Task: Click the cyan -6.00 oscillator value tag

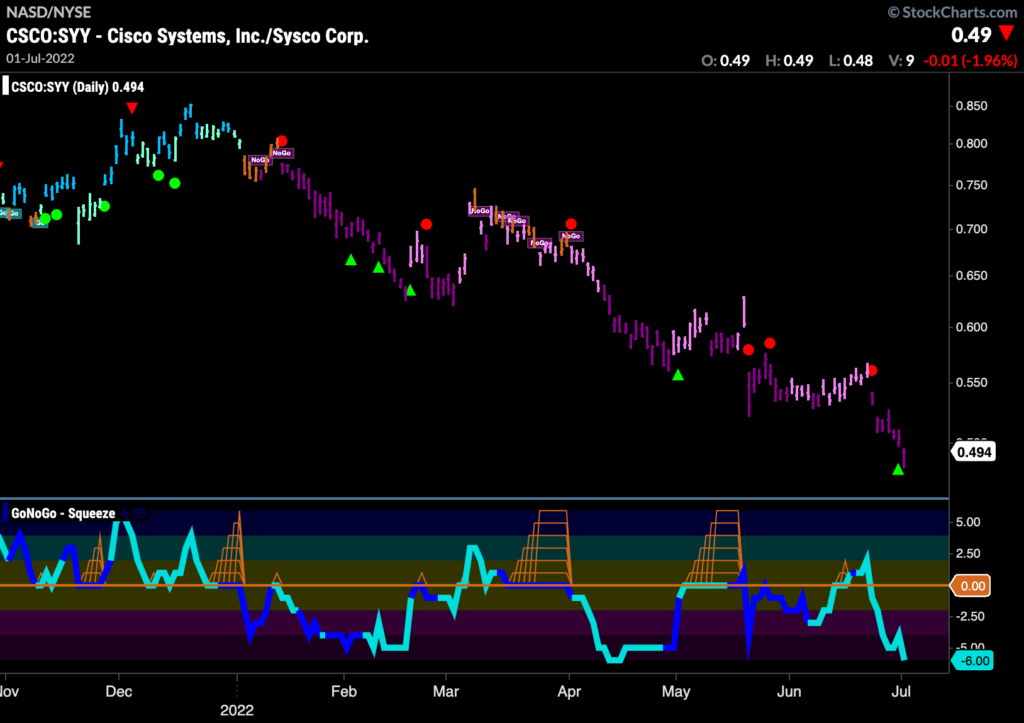Action: pyautogui.click(x=972, y=661)
